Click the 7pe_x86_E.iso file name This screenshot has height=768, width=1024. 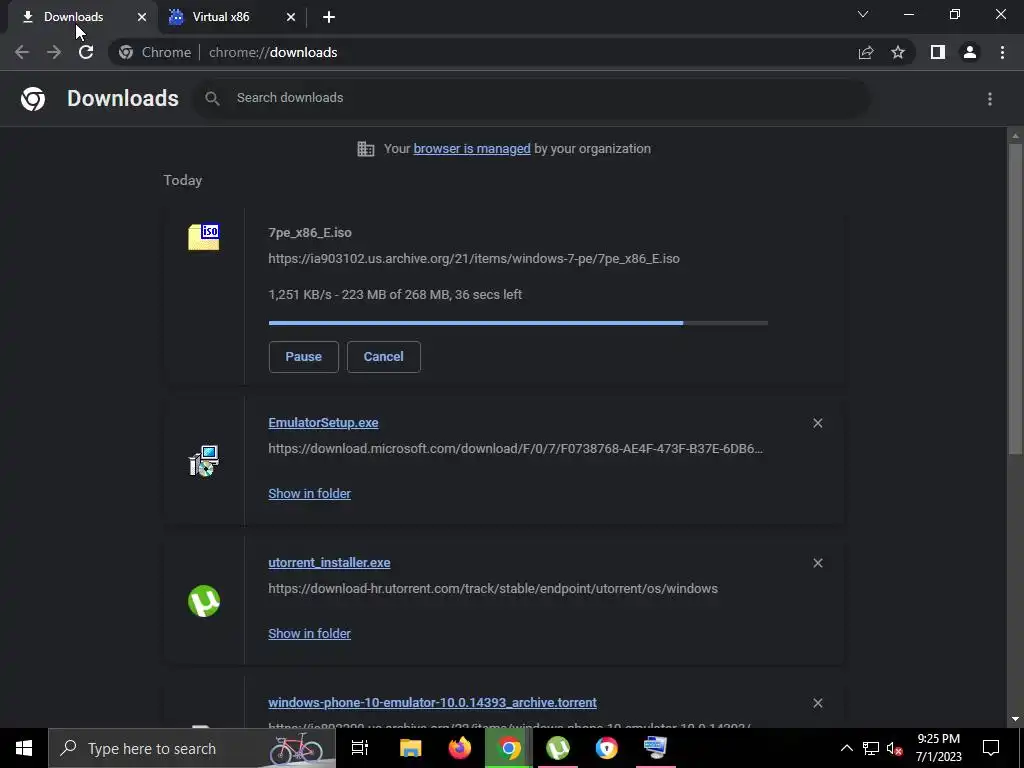click(310, 232)
